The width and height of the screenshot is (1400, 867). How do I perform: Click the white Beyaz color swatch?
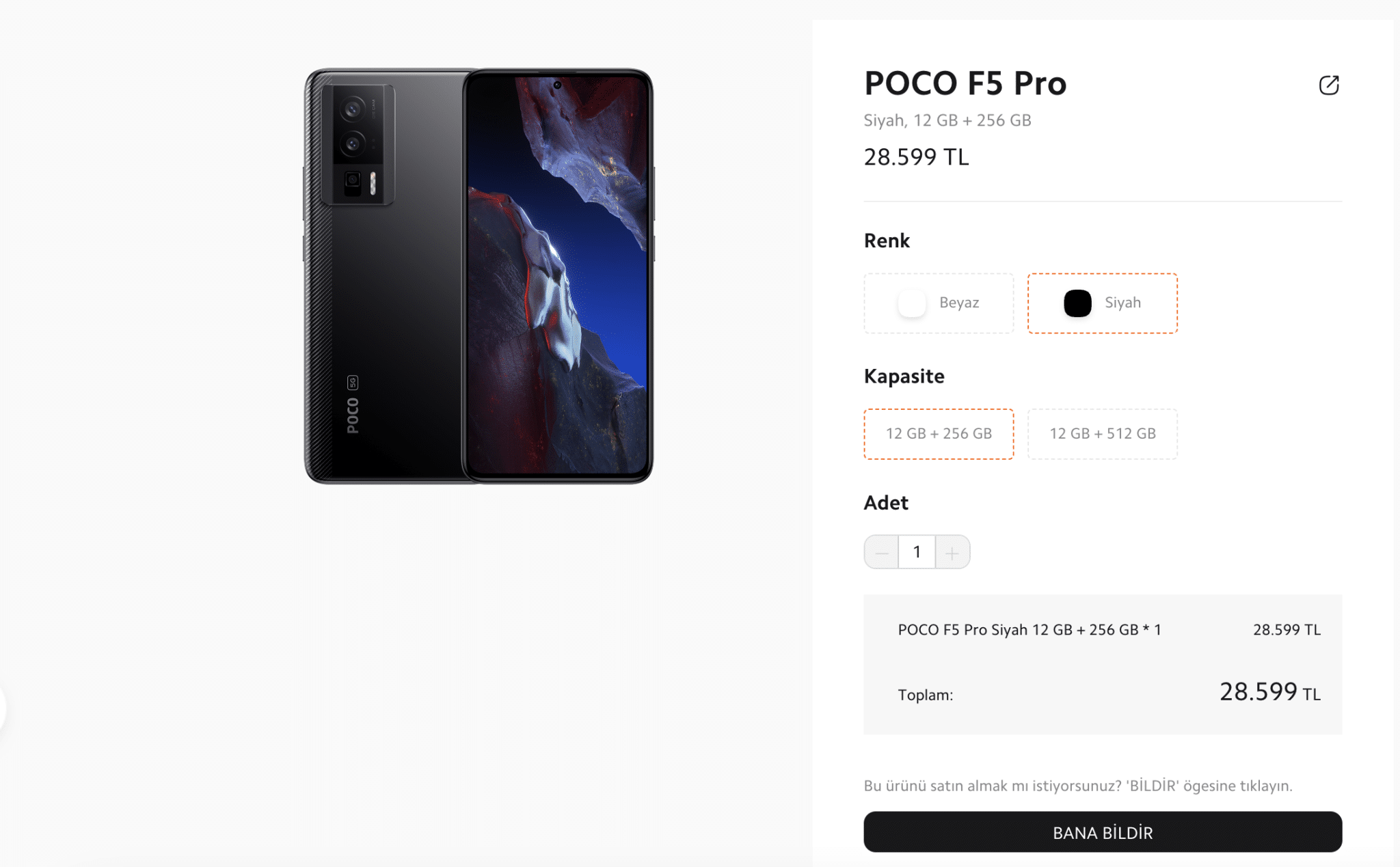[x=912, y=303]
